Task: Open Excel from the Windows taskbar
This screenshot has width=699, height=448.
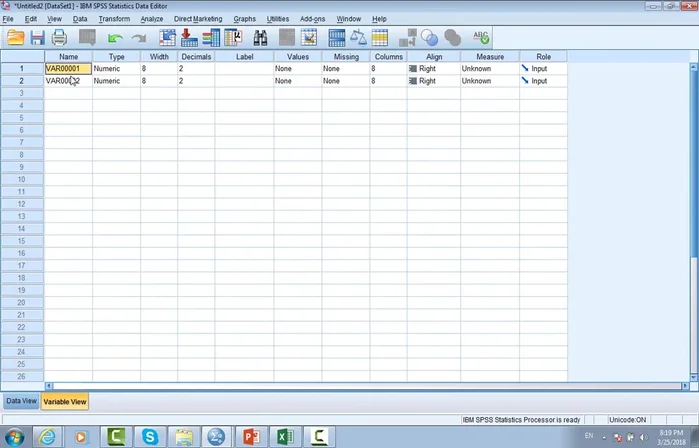Action: pyautogui.click(x=283, y=436)
